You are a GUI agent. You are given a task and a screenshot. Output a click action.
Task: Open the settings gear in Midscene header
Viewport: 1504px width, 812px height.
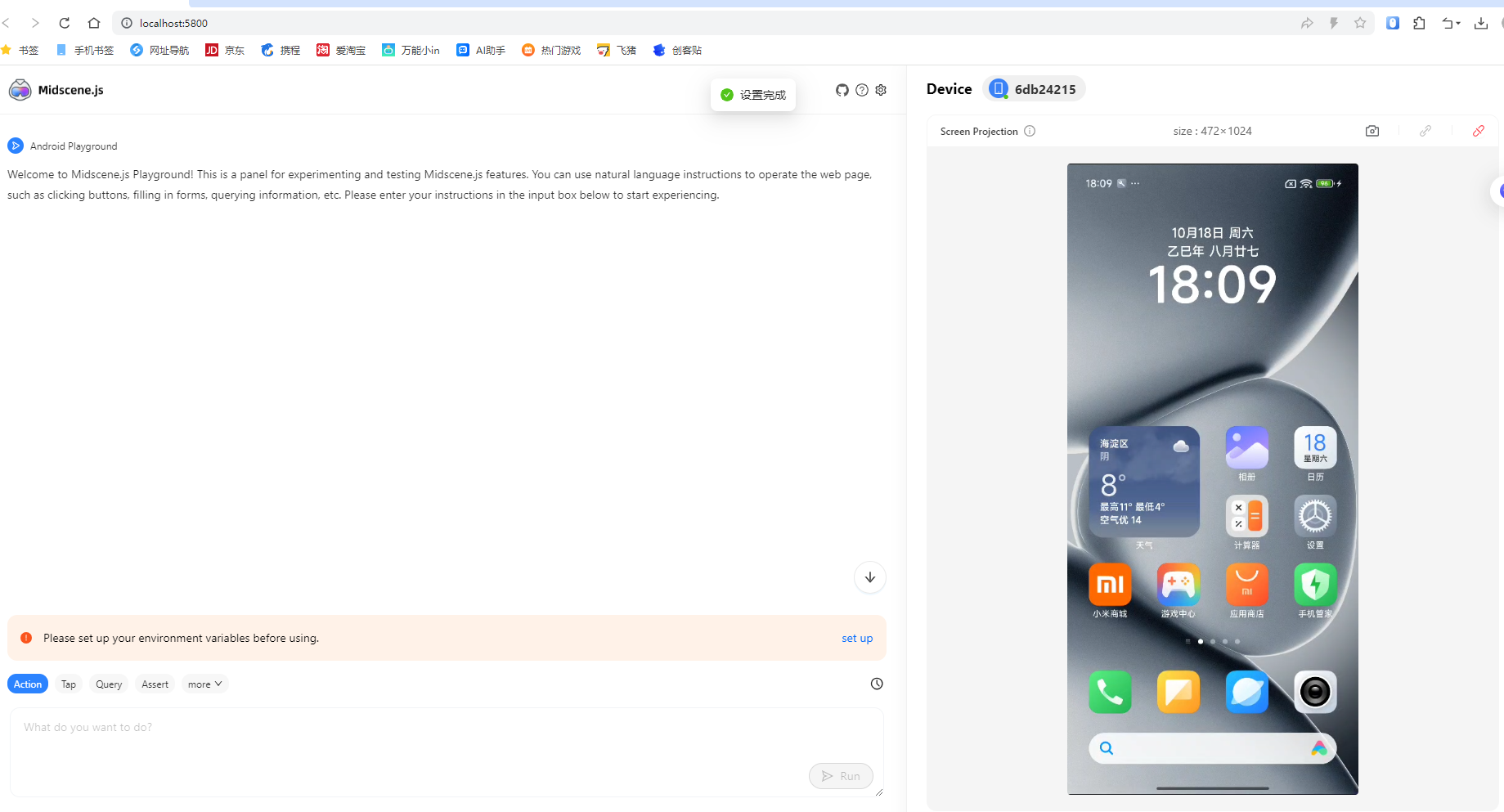click(x=881, y=90)
